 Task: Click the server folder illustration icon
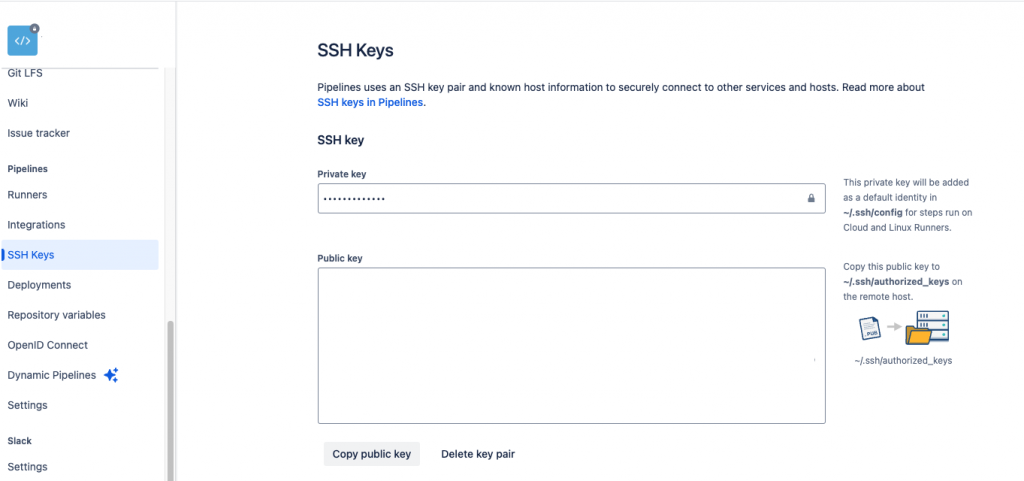[926, 328]
